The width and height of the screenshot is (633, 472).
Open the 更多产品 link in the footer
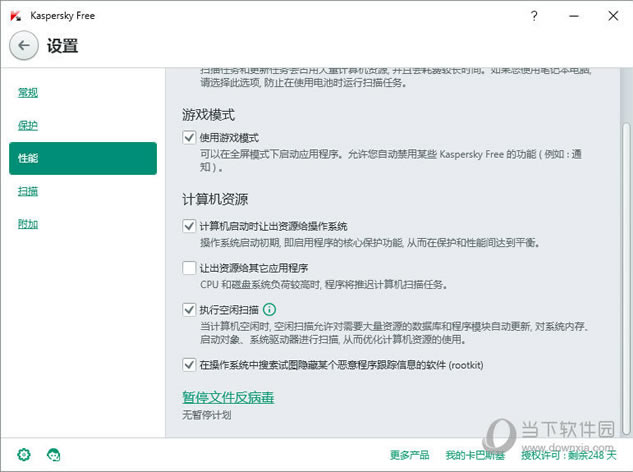pyautogui.click(x=410, y=455)
